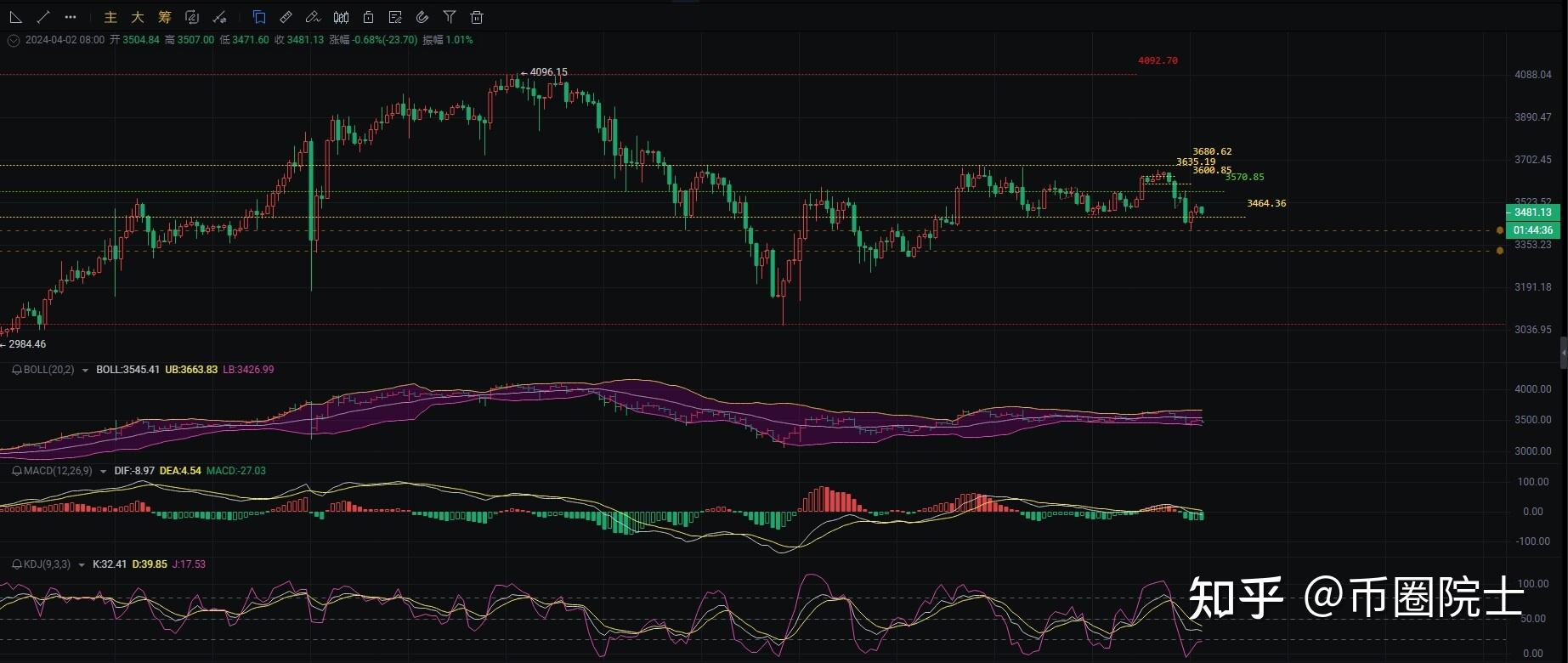Click the D:39.85 value

pos(150,564)
